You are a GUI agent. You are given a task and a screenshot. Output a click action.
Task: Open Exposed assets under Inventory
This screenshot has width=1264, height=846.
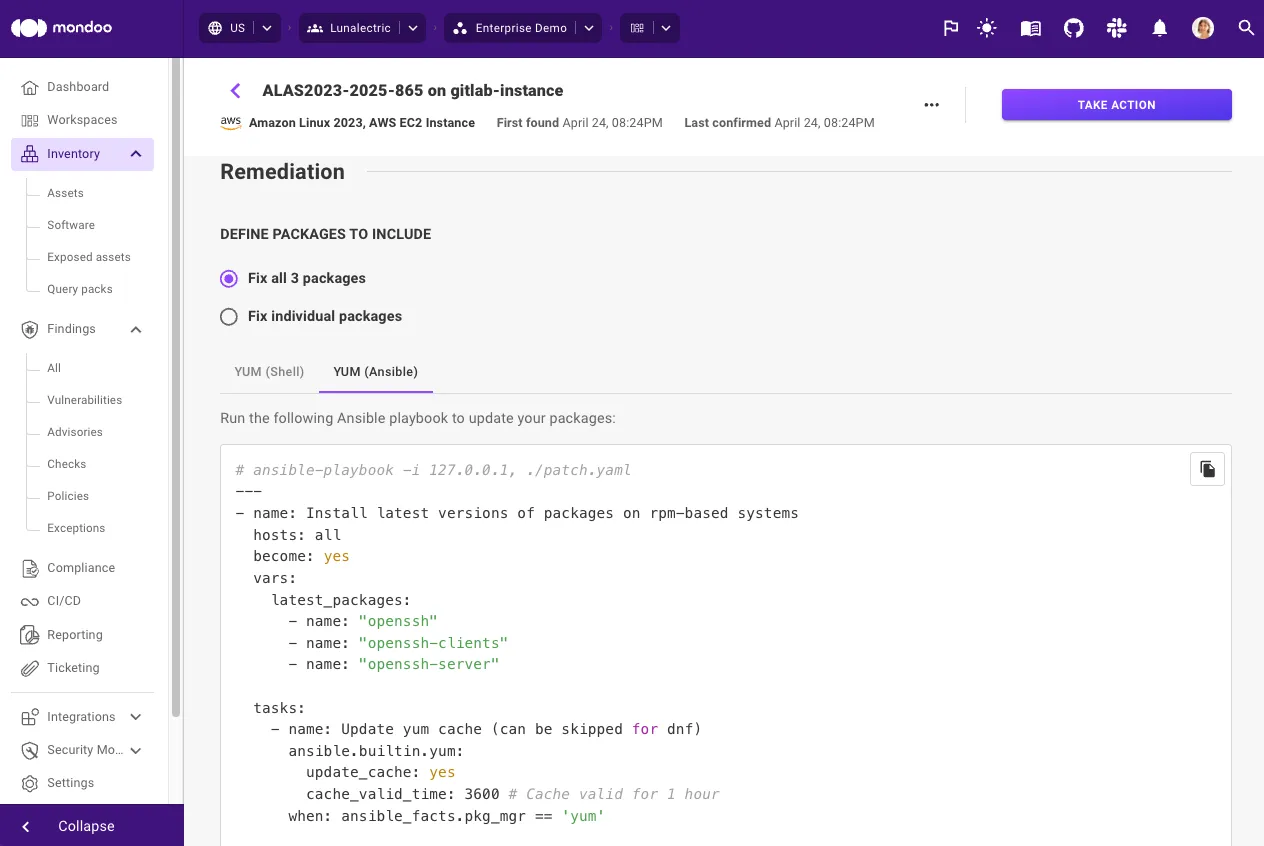(89, 257)
